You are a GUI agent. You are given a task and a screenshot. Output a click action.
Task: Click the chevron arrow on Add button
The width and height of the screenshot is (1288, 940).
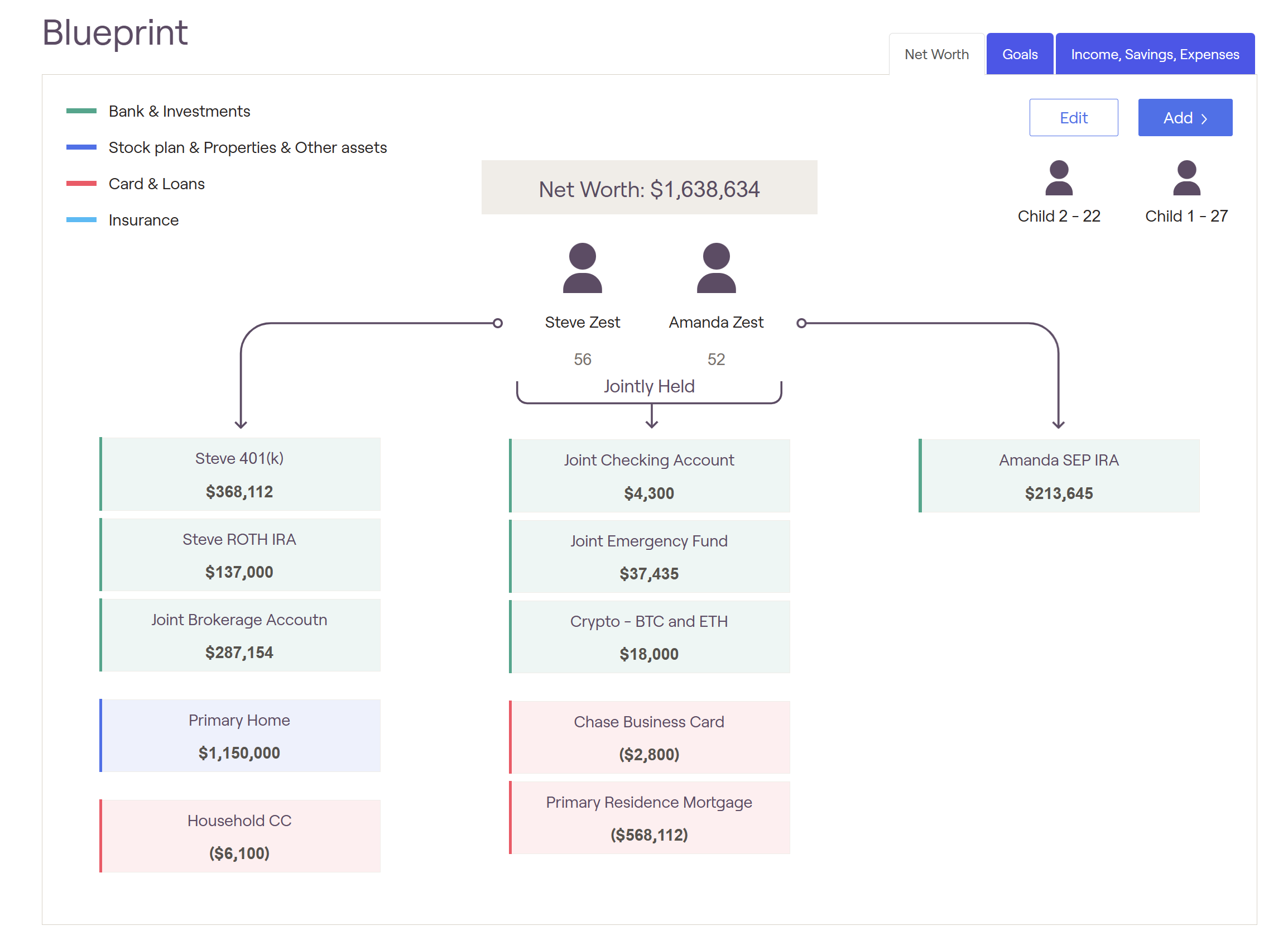(x=1203, y=118)
